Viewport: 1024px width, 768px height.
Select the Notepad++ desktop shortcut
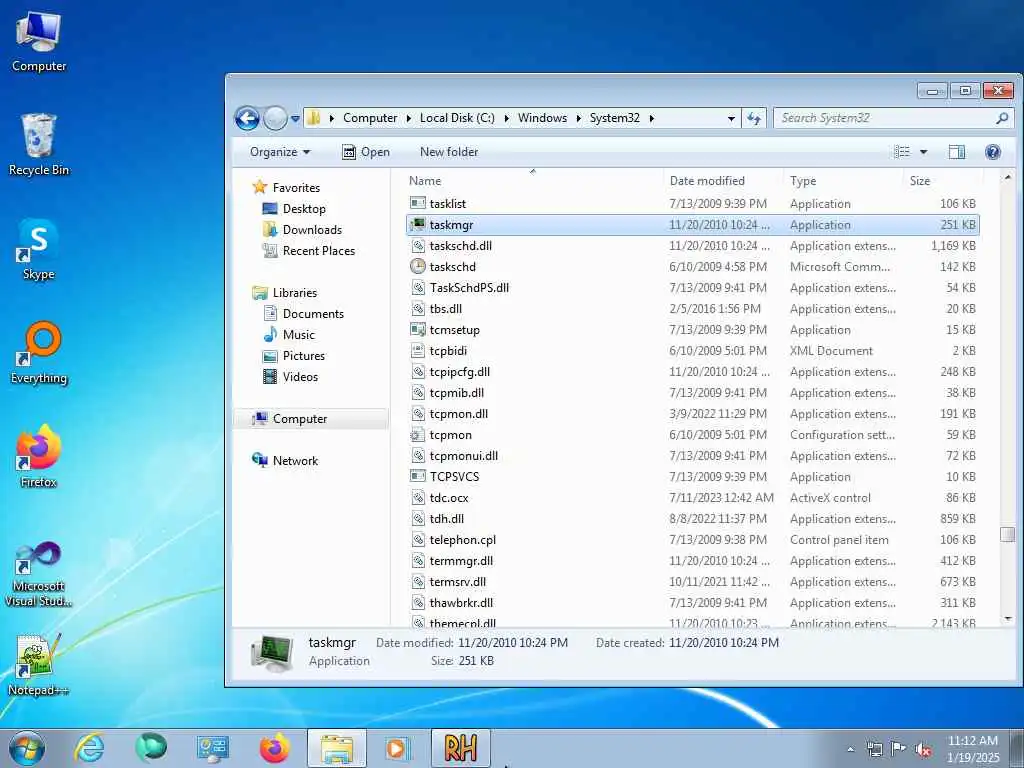tap(39, 665)
